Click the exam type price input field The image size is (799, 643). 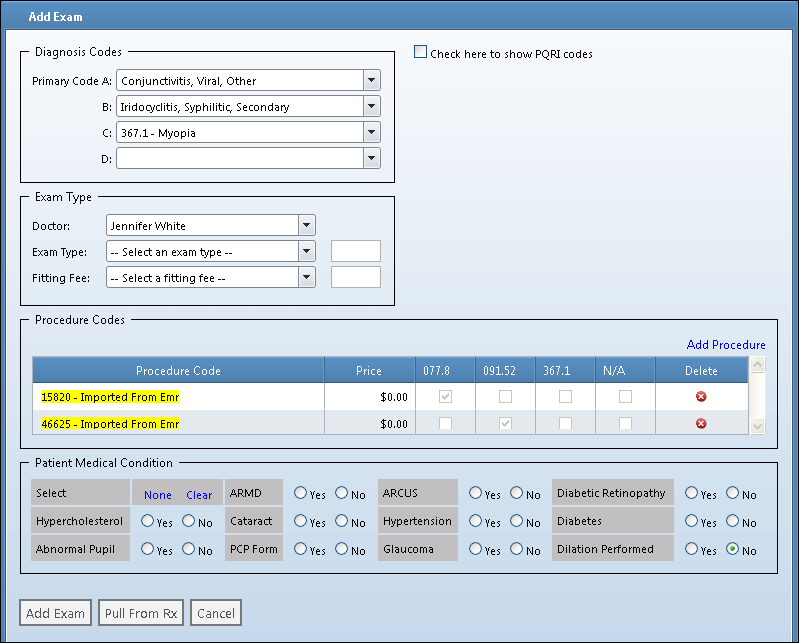click(356, 251)
